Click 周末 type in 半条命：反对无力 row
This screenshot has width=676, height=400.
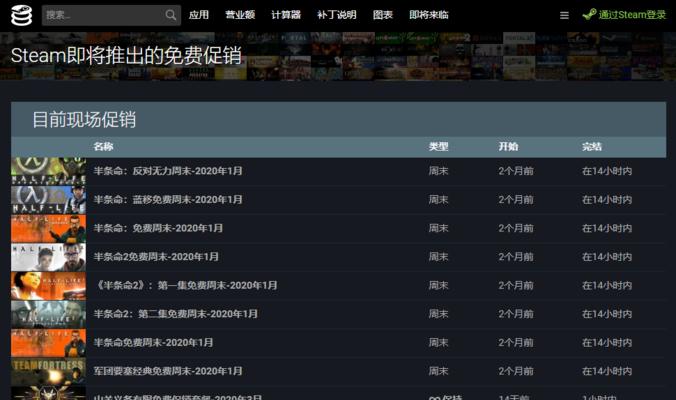click(x=438, y=171)
